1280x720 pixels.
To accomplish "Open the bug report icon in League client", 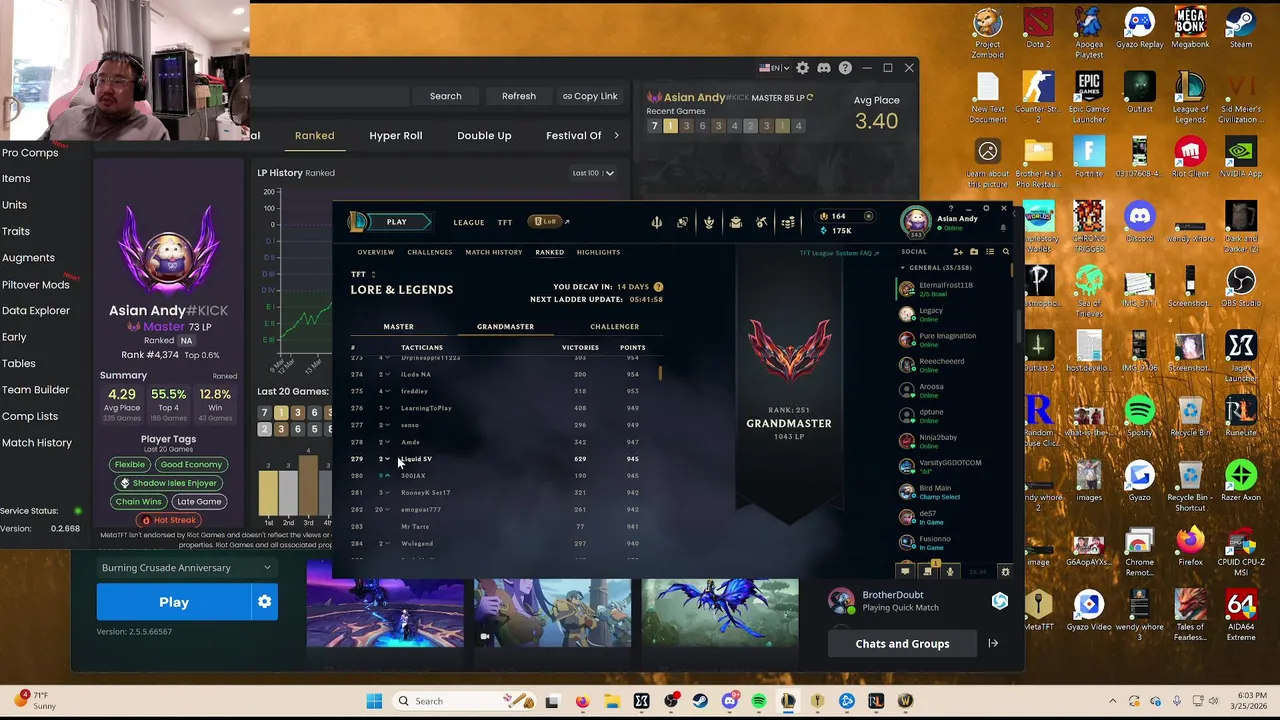I will pos(1005,571).
